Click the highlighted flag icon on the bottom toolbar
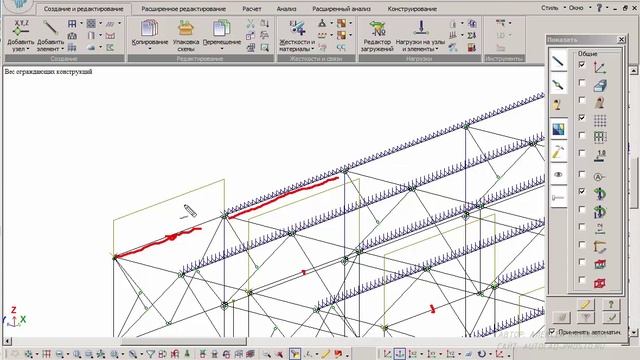The width and height of the screenshot is (640, 360). point(295,354)
